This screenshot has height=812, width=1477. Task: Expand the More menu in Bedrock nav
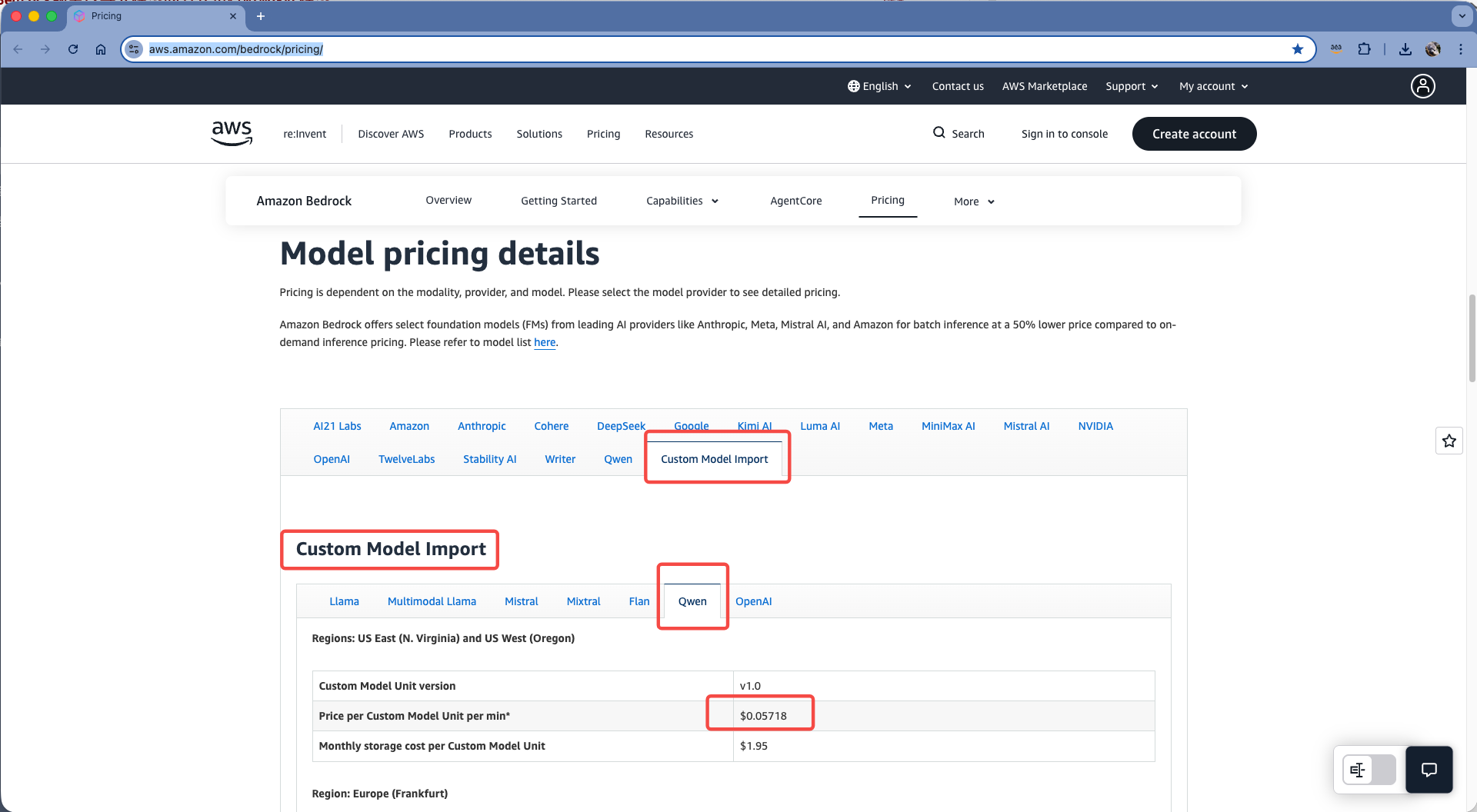coord(974,201)
